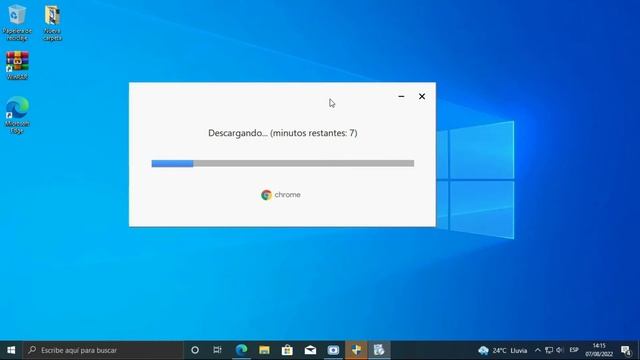This screenshot has height=360, width=640.
Task: Open network status in system tray
Action: coord(549,350)
